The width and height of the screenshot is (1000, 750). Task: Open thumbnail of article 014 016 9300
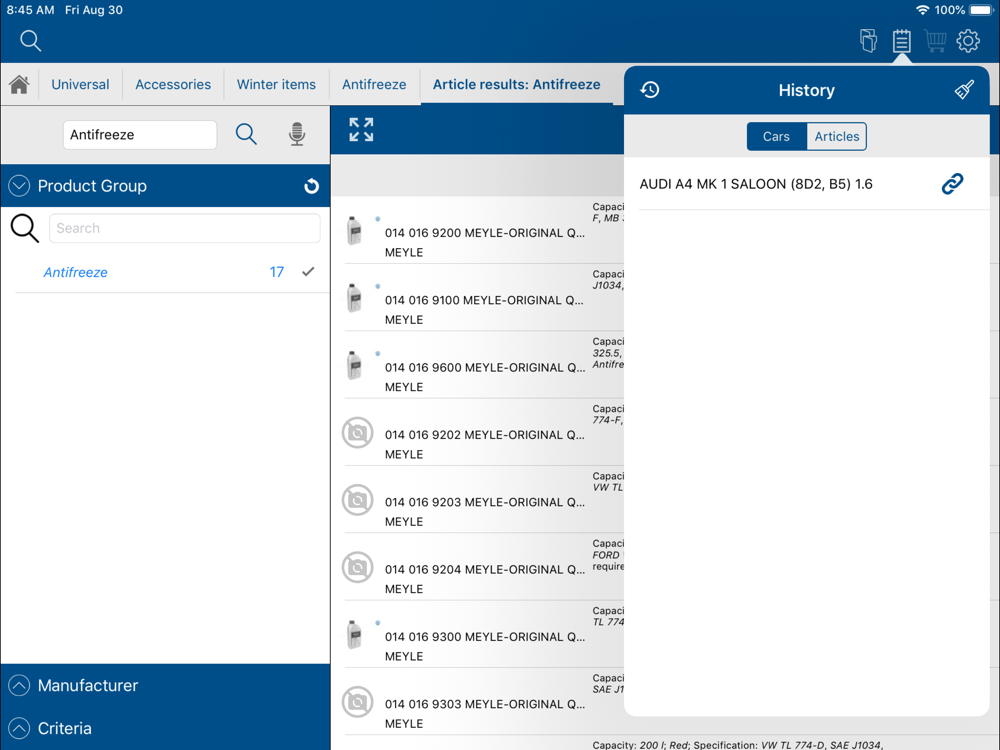(355, 635)
